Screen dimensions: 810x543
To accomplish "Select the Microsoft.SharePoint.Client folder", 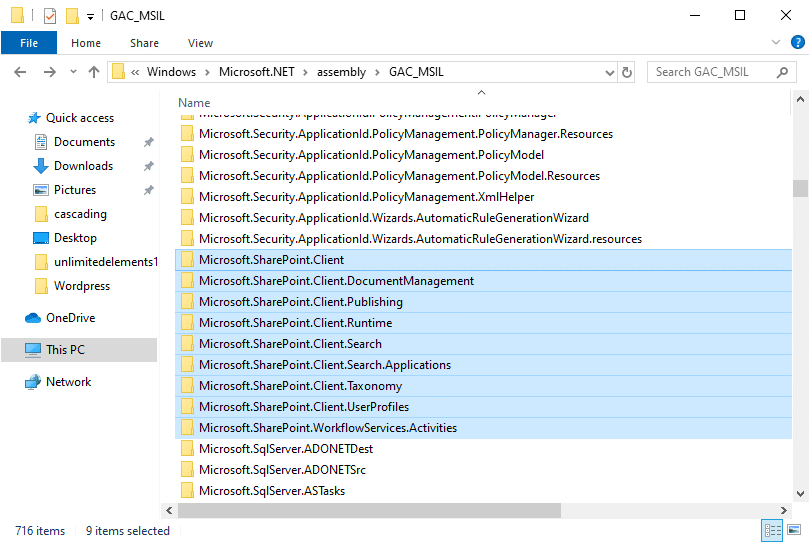I will pyautogui.click(x=484, y=260).
